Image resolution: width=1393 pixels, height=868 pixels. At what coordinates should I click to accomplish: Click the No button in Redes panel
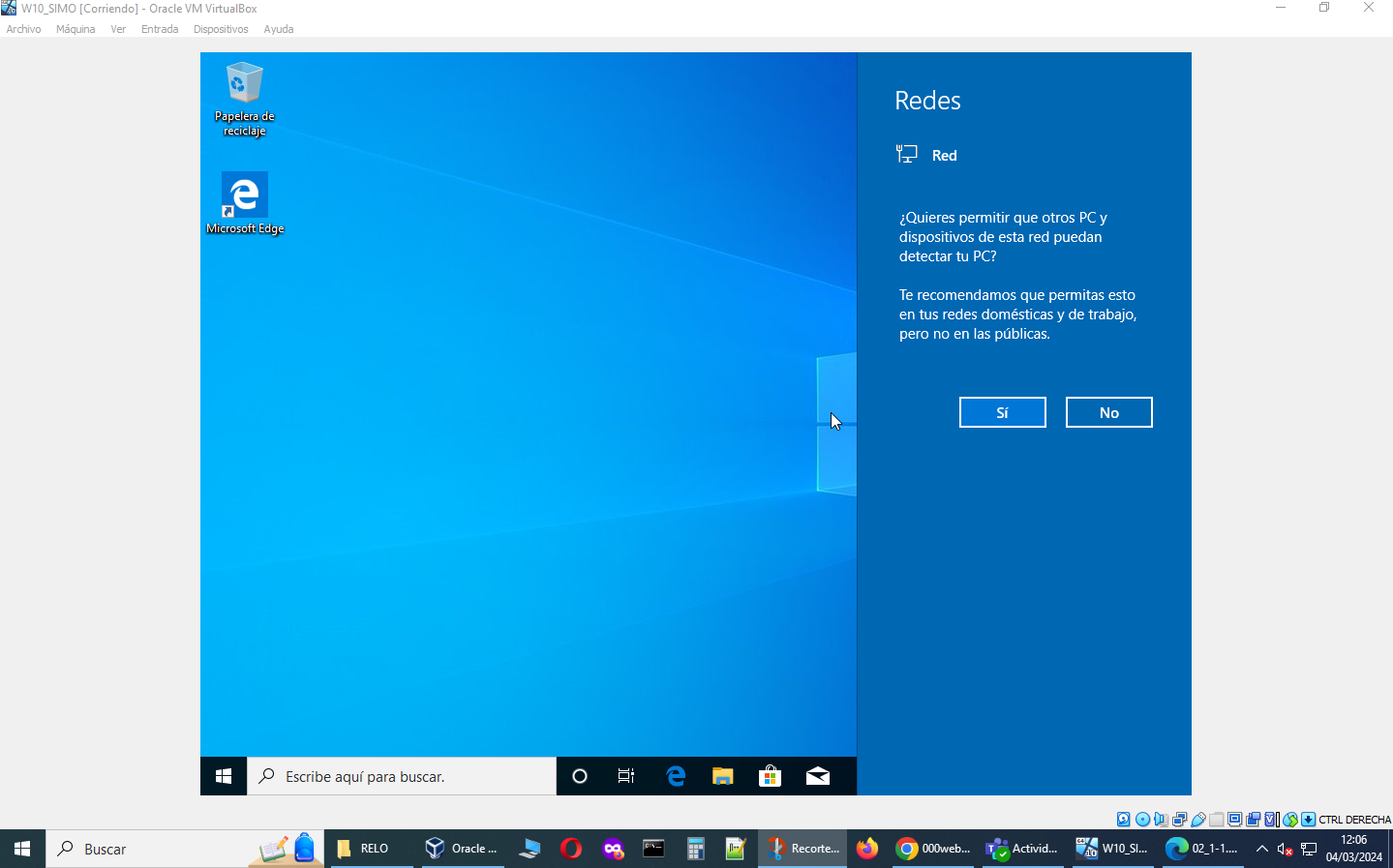click(1108, 412)
